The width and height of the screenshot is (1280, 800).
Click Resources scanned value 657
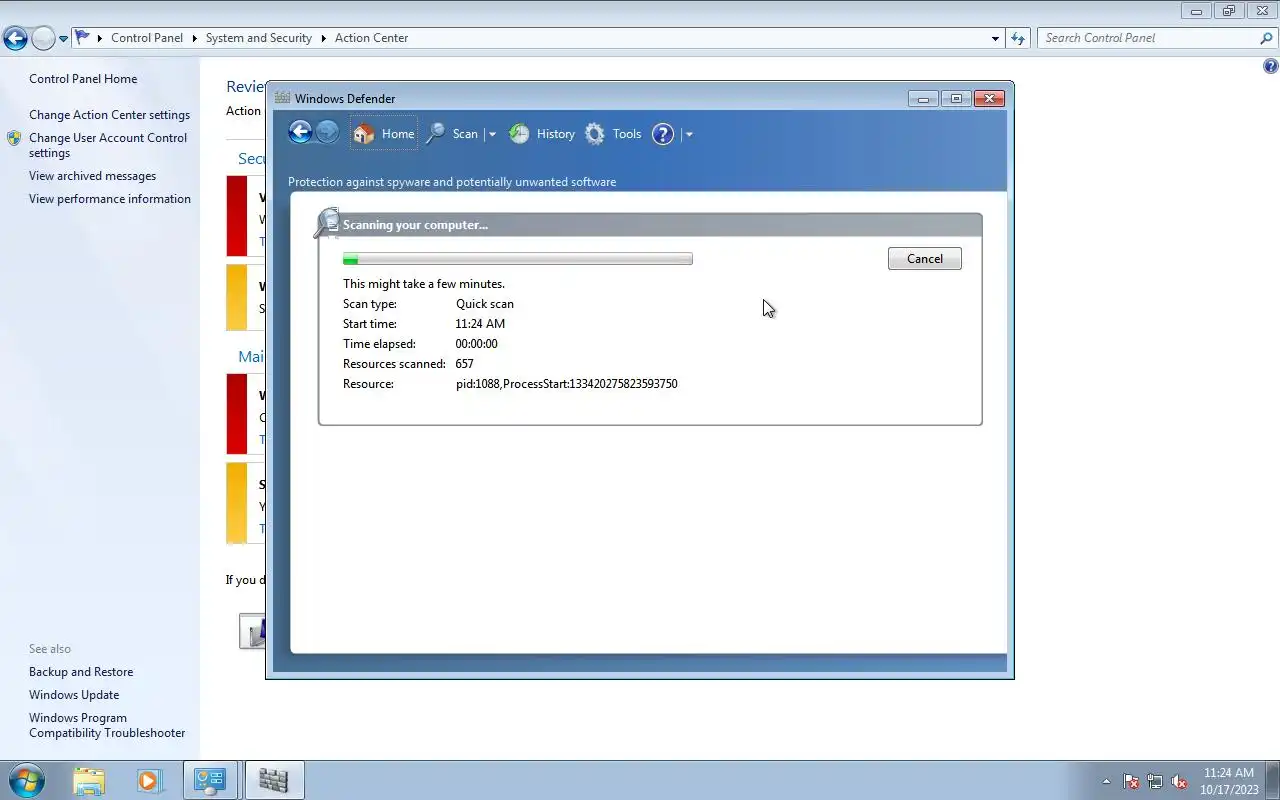coord(464,364)
